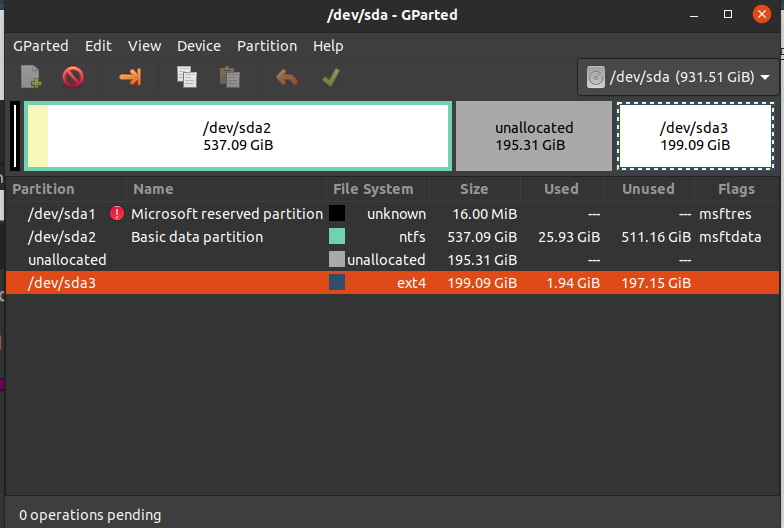Open the /dev/sda device selector dropdown
784x528 pixels.
[x=678, y=77]
